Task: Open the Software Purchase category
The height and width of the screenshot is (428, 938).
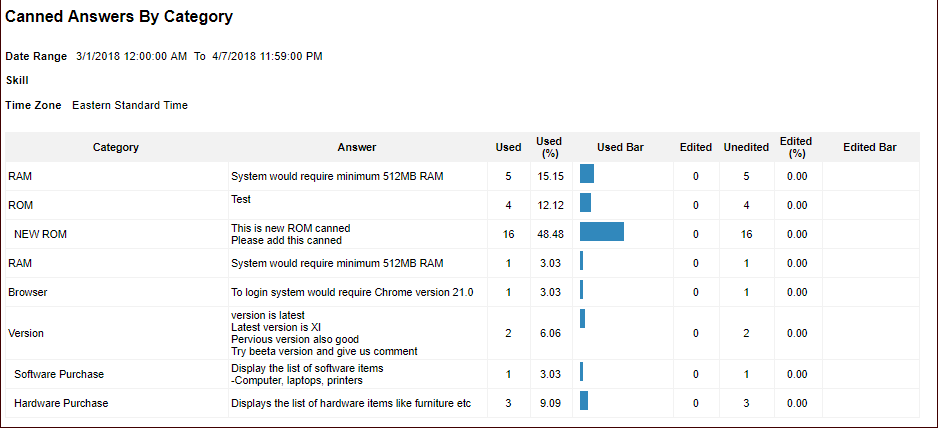Action: [x=59, y=374]
